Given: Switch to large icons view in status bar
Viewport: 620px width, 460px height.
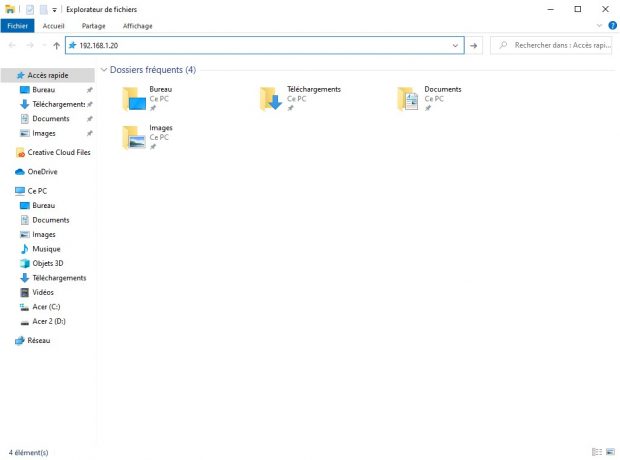Looking at the screenshot, I should click(611, 452).
